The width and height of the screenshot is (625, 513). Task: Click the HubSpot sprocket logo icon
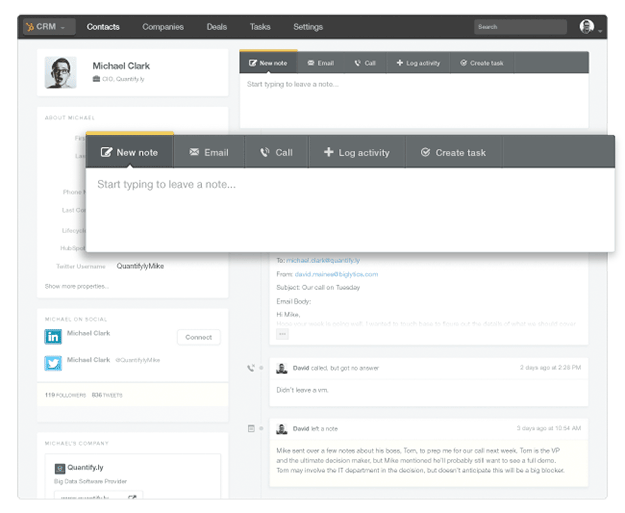click(30, 27)
